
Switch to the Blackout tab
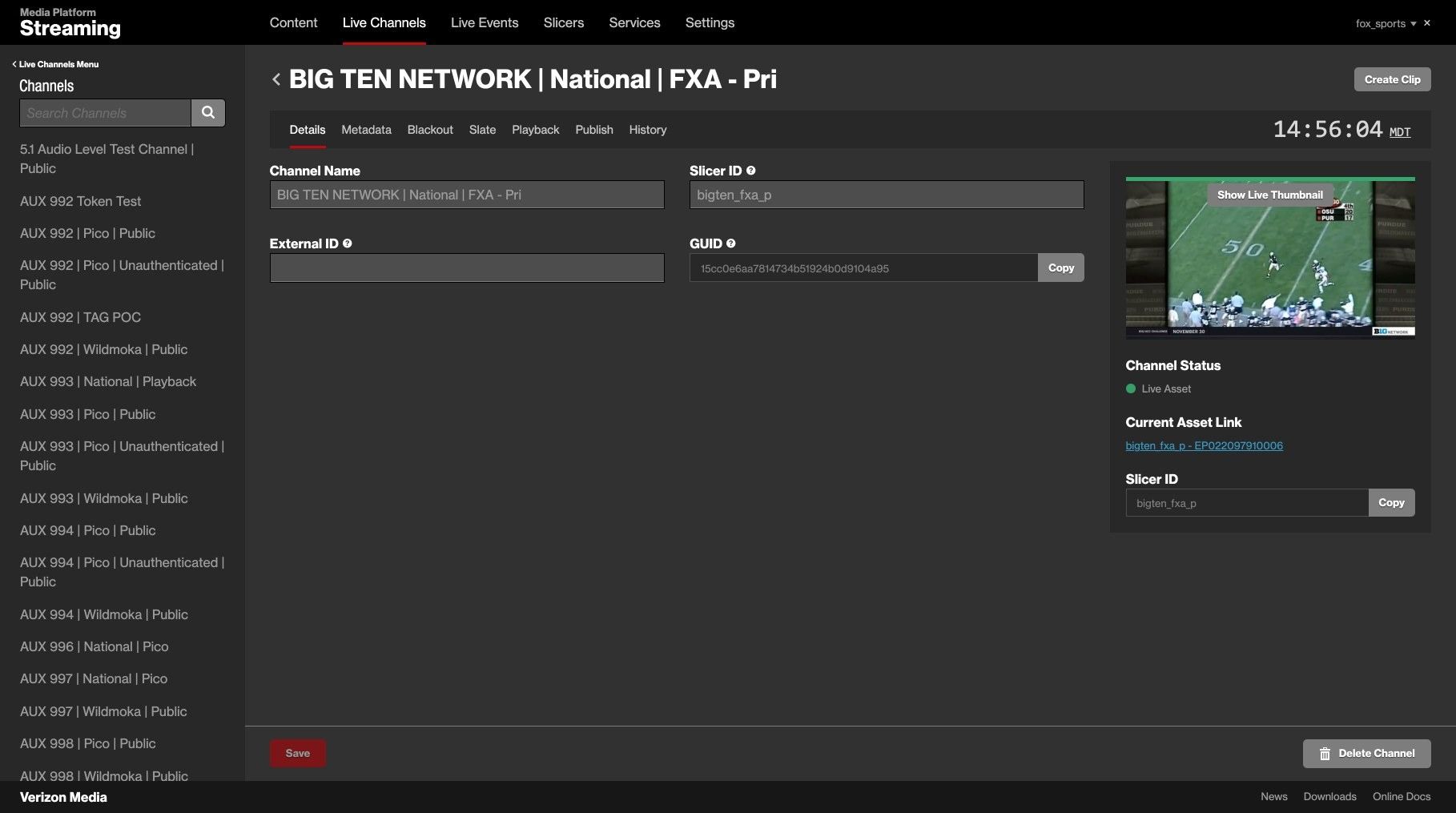click(430, 130)
